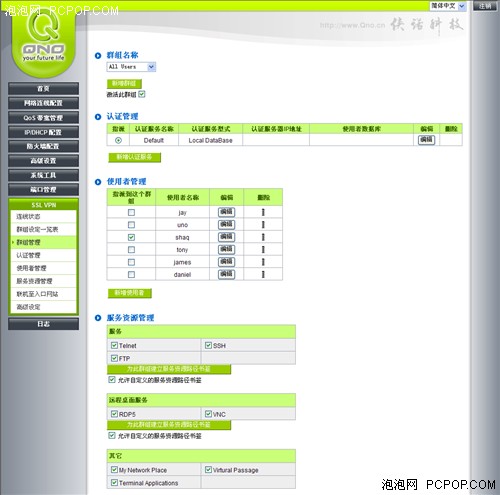500x495 pixels.
Task: Check the group box for user jay
Action: (131, 212)
